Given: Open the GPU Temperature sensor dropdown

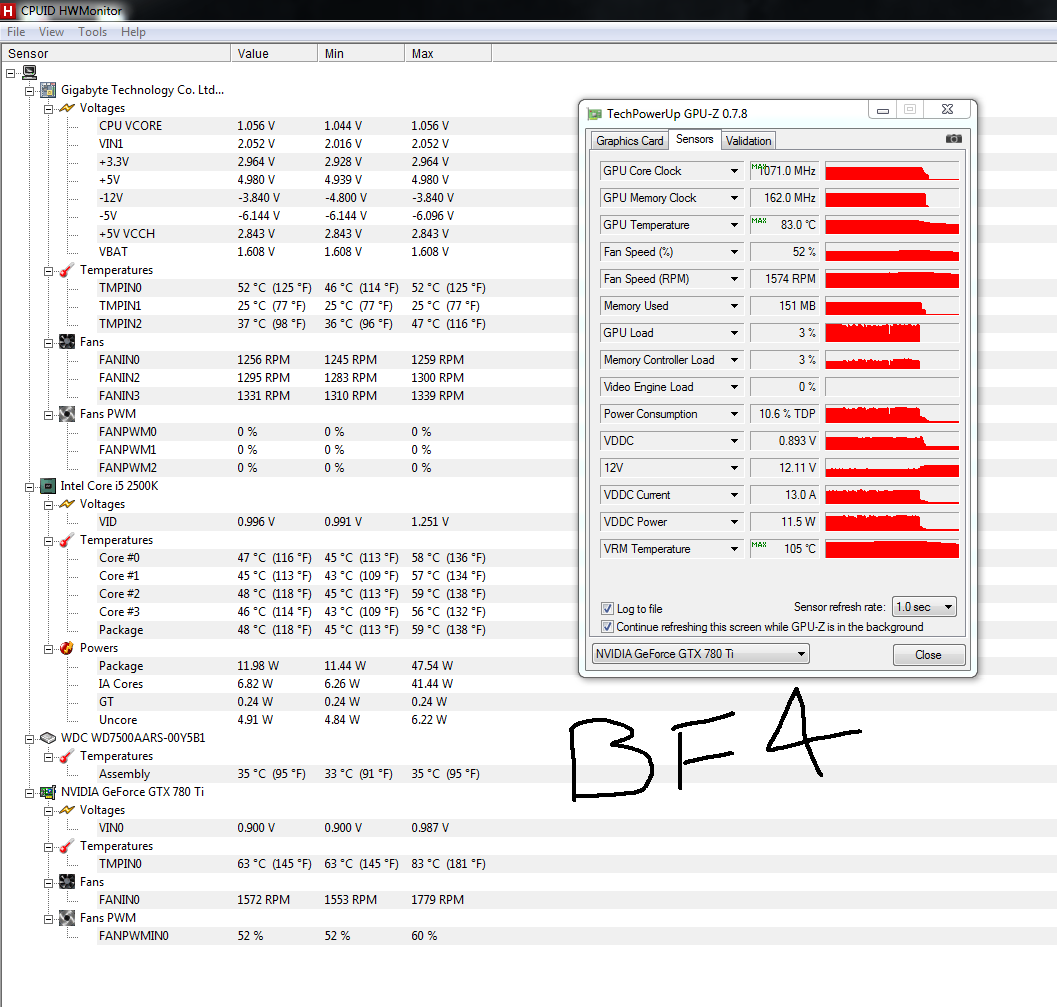Looking at the screenshot, I should [734, 225].
